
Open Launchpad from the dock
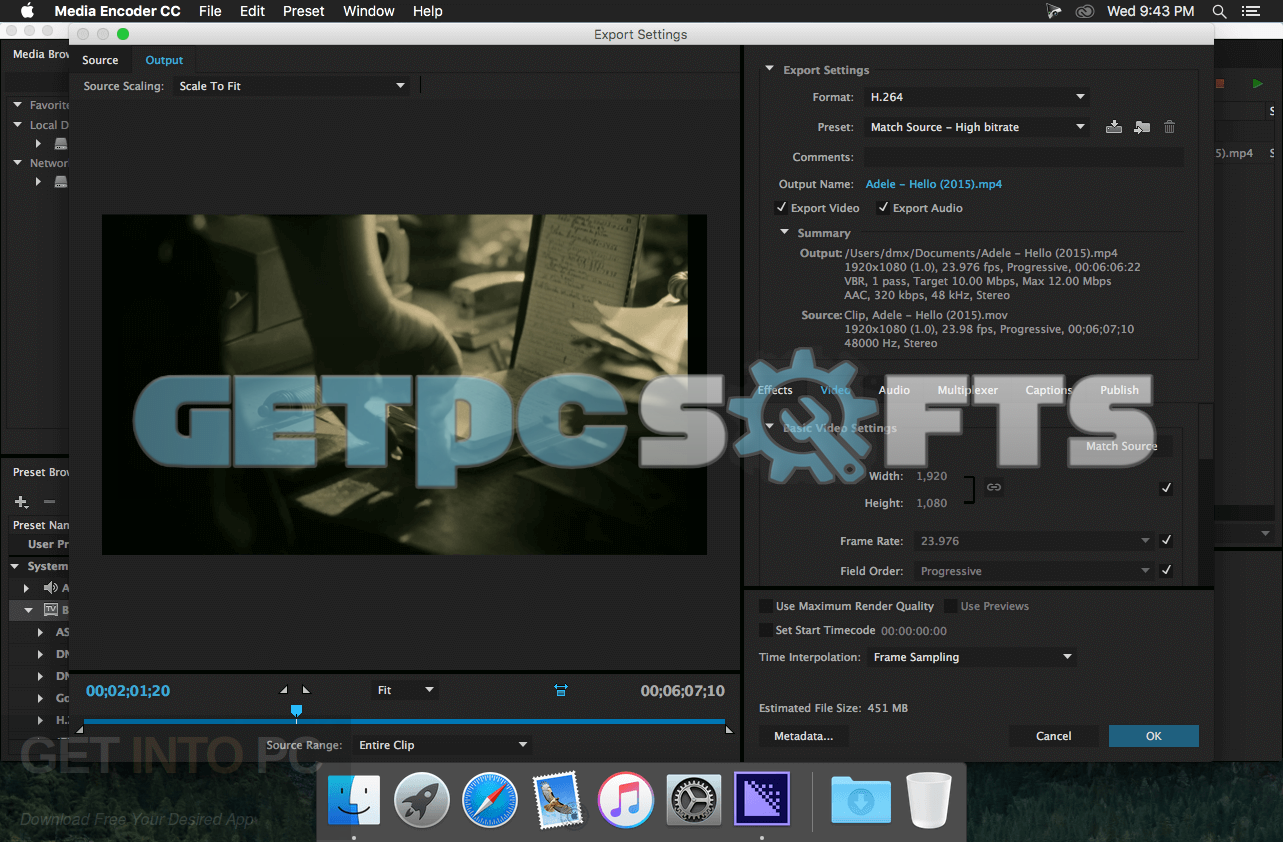422,799
